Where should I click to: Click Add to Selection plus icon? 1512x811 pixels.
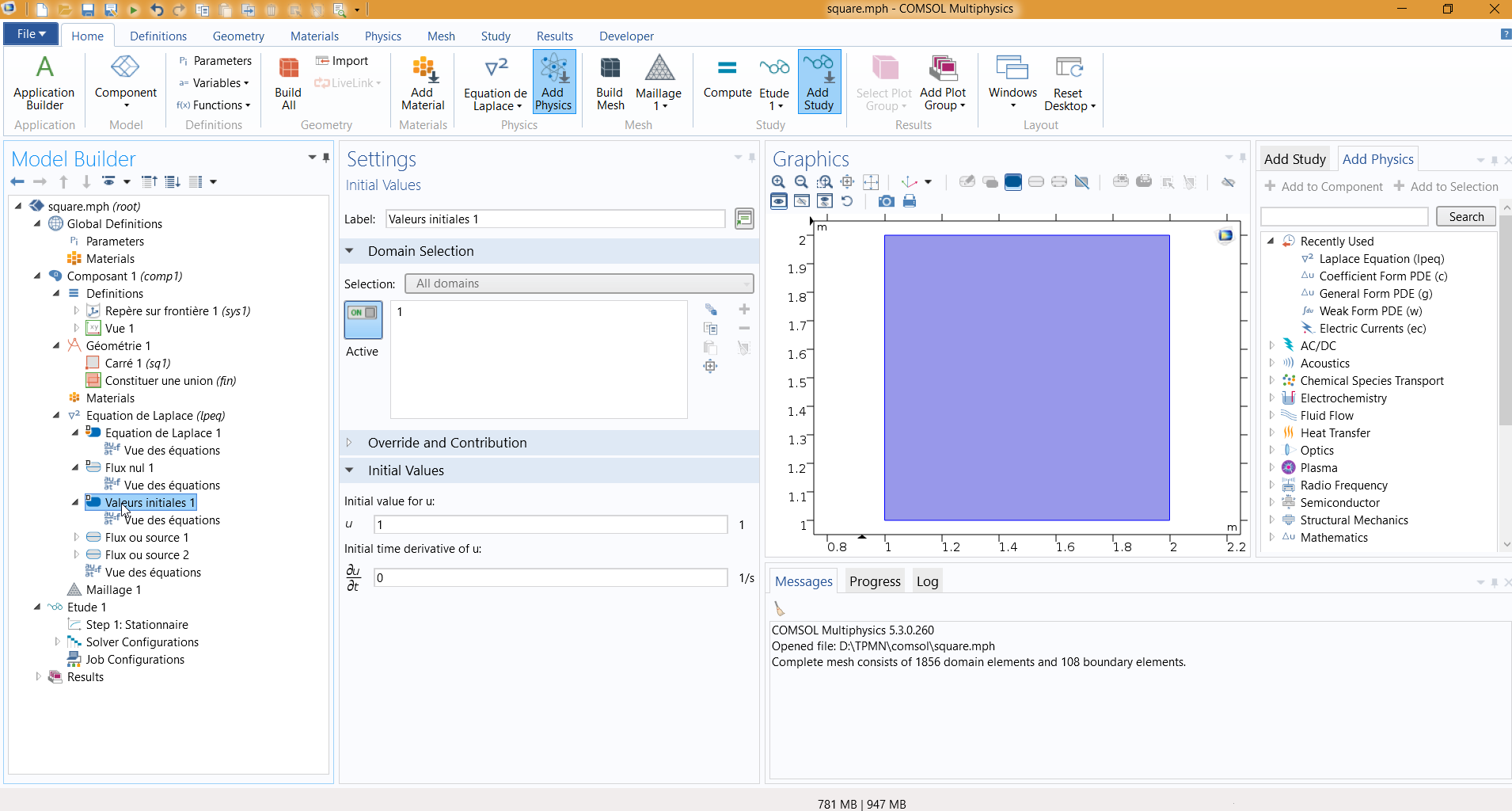coord(744,310)
